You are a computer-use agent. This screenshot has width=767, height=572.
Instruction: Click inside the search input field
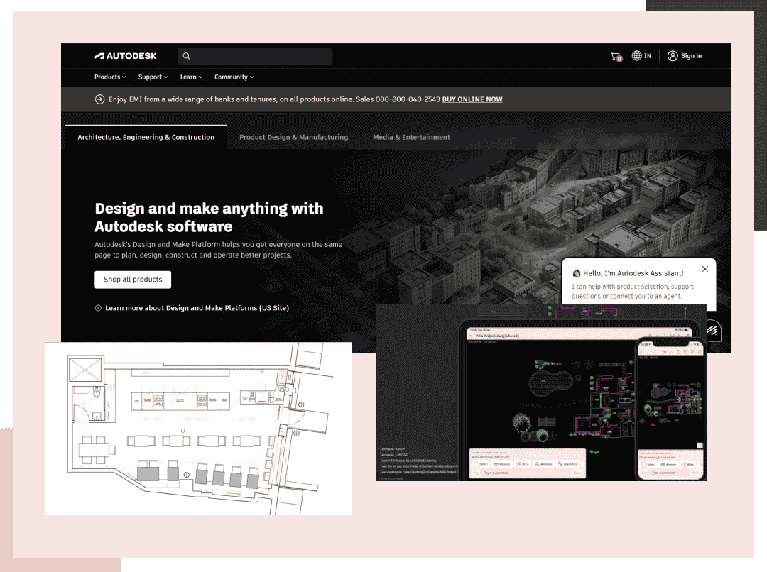pyautogui.click(x=260, y=56)
